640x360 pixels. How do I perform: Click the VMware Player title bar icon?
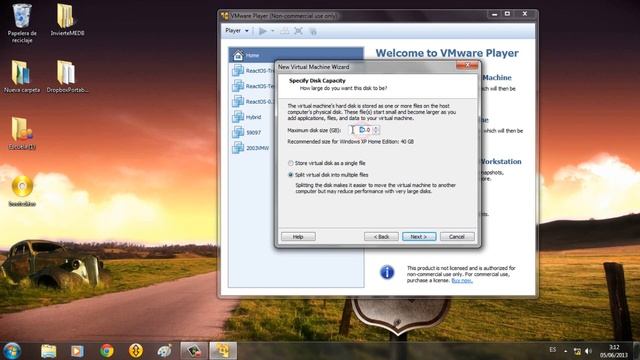[x=224, y=16]
